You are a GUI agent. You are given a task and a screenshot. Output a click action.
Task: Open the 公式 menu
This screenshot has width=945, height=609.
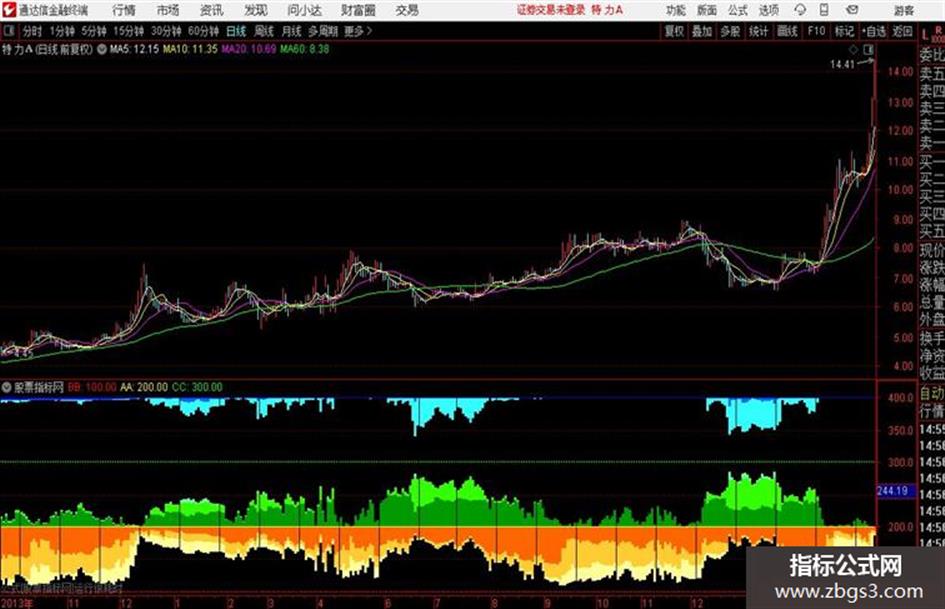[738, 10]
